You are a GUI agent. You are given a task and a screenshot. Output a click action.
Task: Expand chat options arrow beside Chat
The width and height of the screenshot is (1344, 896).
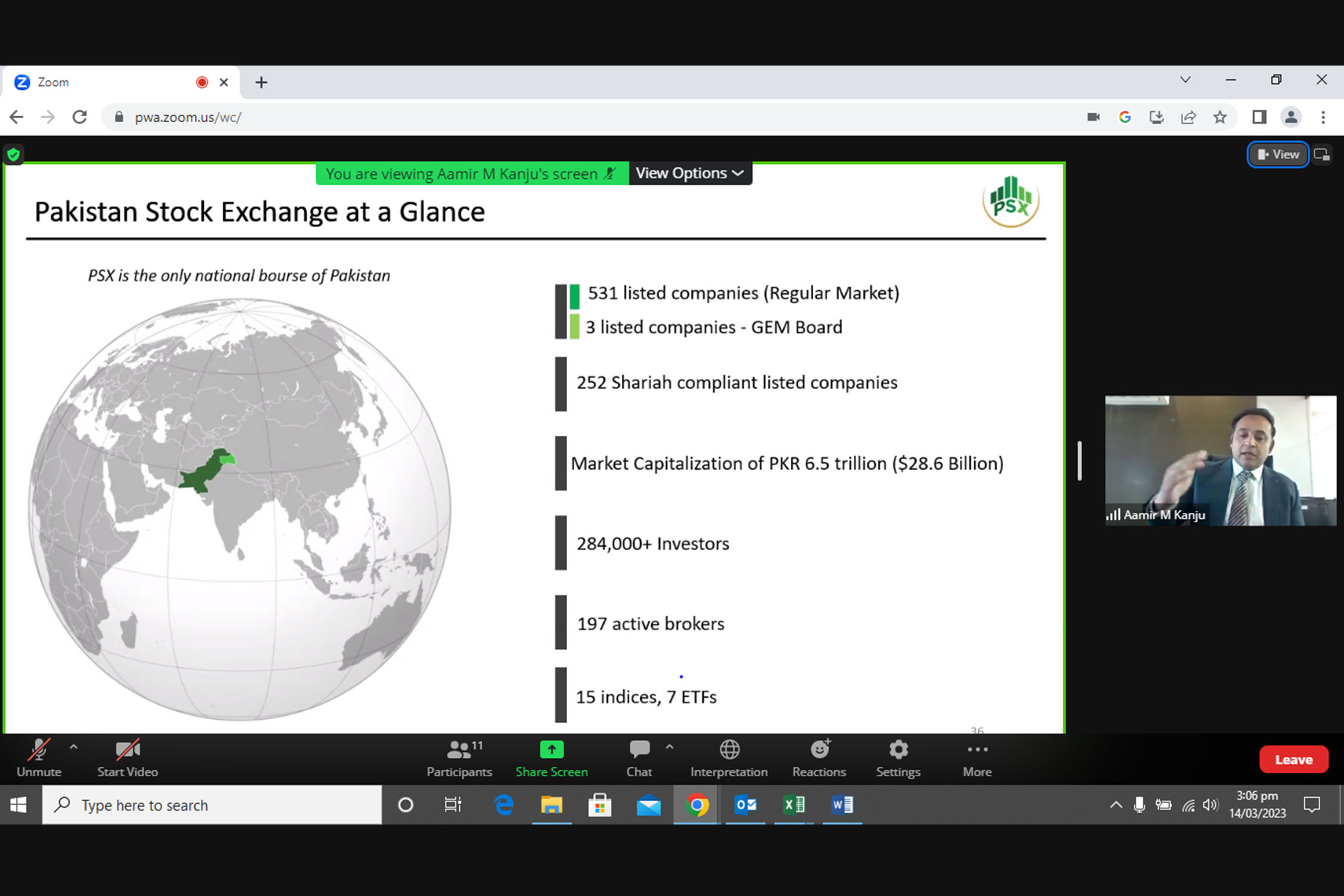click(x=670, y=747)
